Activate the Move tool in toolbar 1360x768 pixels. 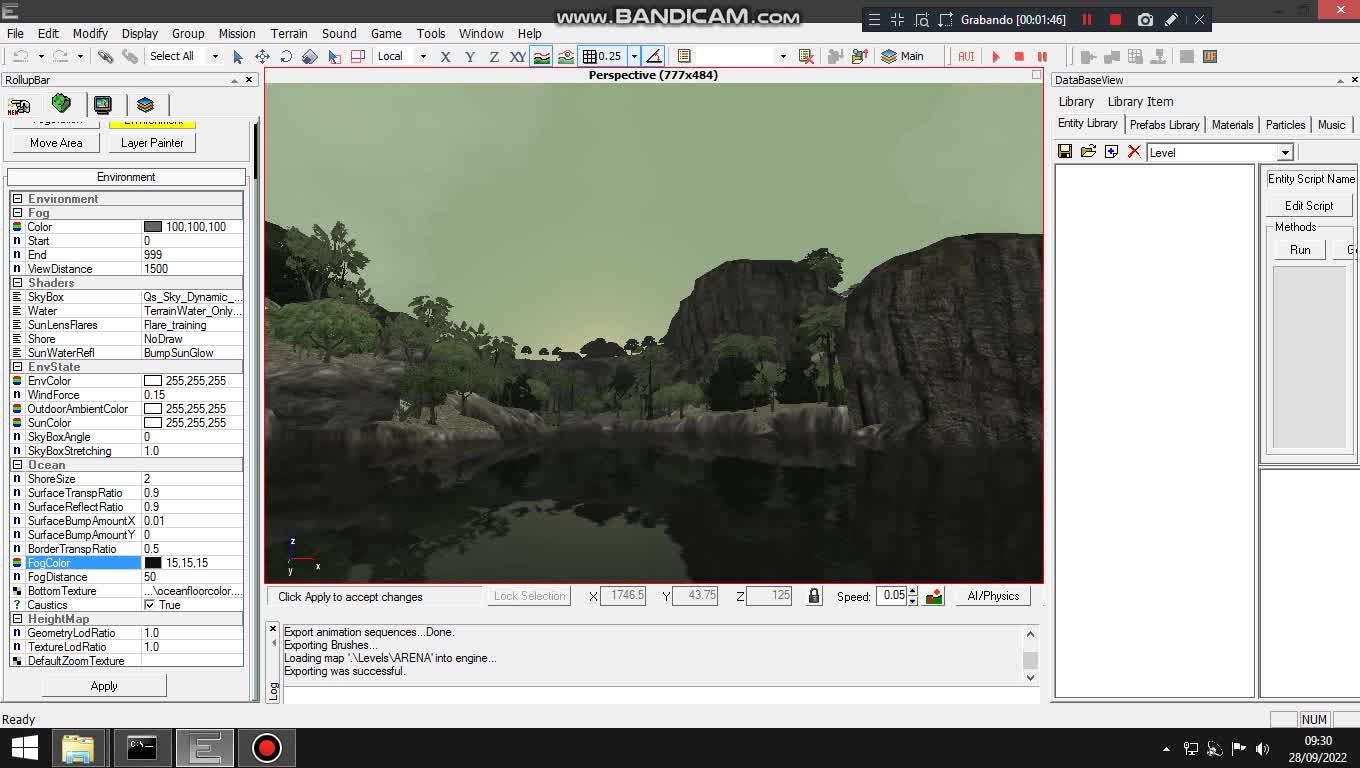point(262,57)
